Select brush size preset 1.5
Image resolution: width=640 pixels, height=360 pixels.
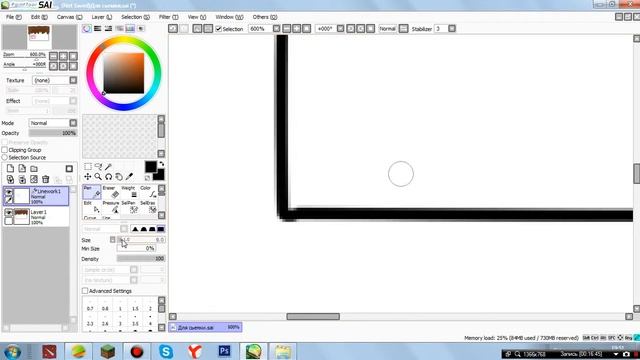coord(135,307)
